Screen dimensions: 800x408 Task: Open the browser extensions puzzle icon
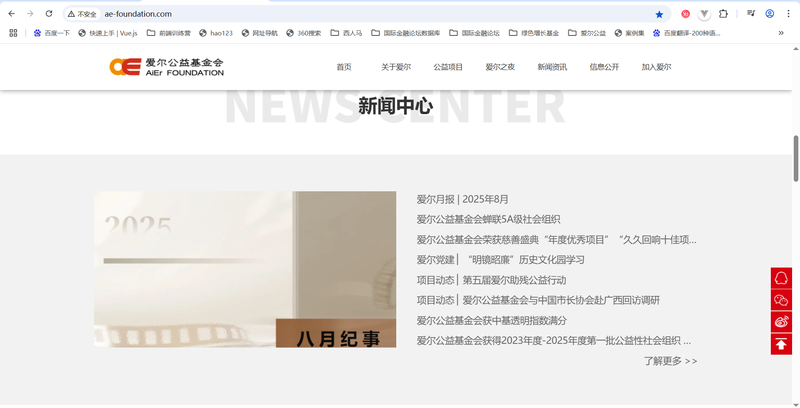coord(723,14)
